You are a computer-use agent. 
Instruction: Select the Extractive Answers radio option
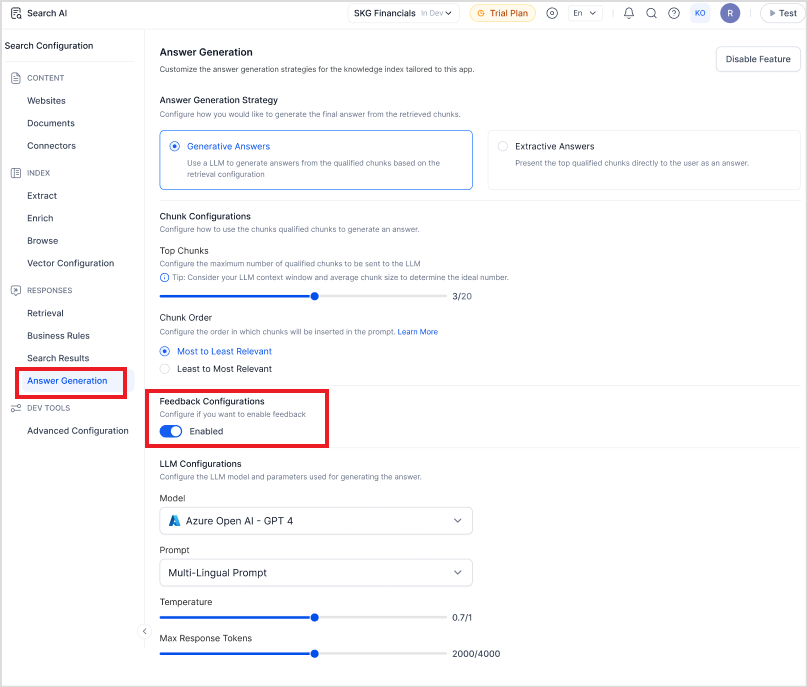(502, 146)
